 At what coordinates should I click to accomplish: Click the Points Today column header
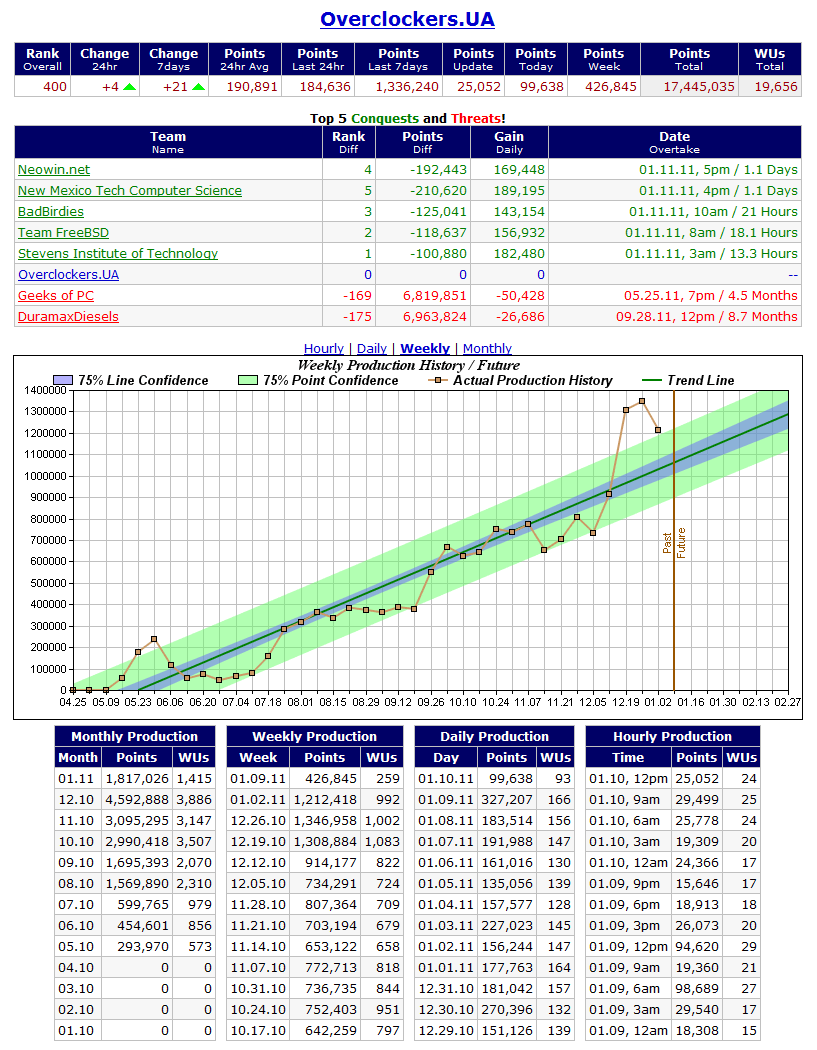[x=536, y=59]
